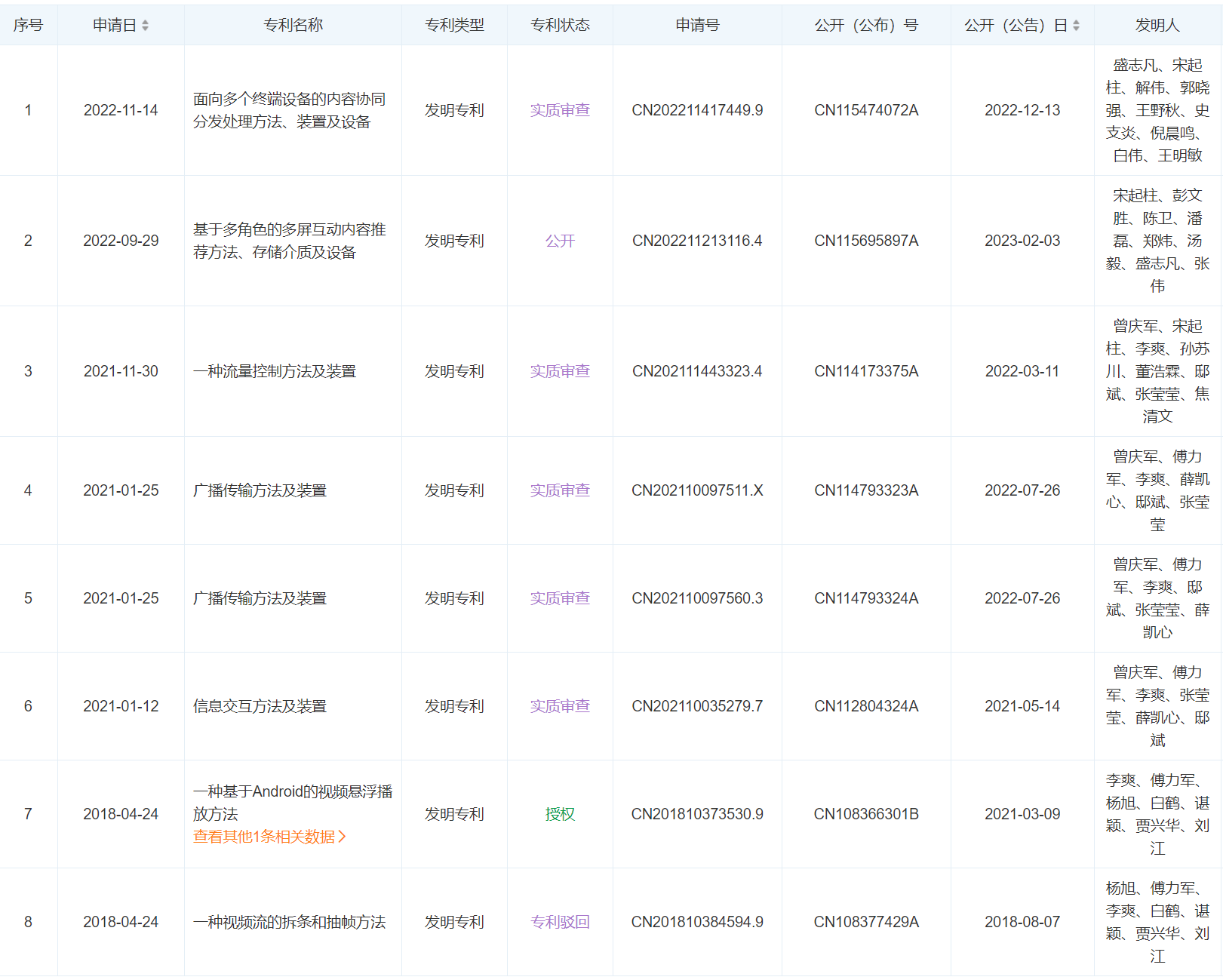
Task: Click publication number CN114793323A
Action: (x=866, y=490)
